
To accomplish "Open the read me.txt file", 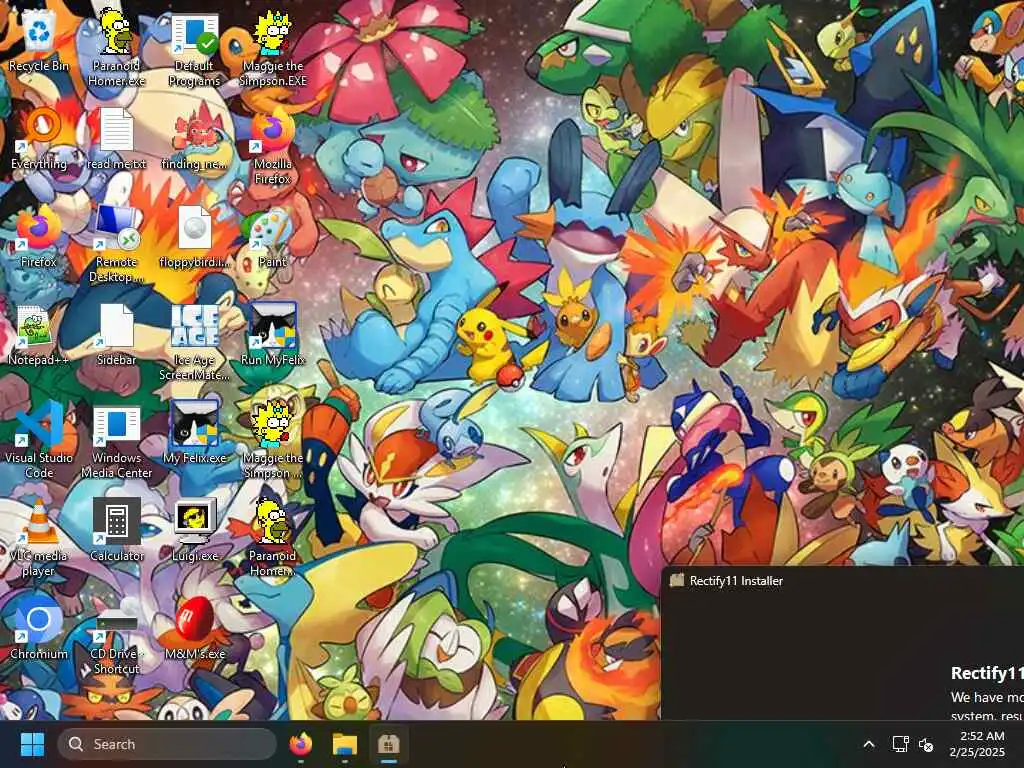I will pyautogui.click(x=116, y=138).
